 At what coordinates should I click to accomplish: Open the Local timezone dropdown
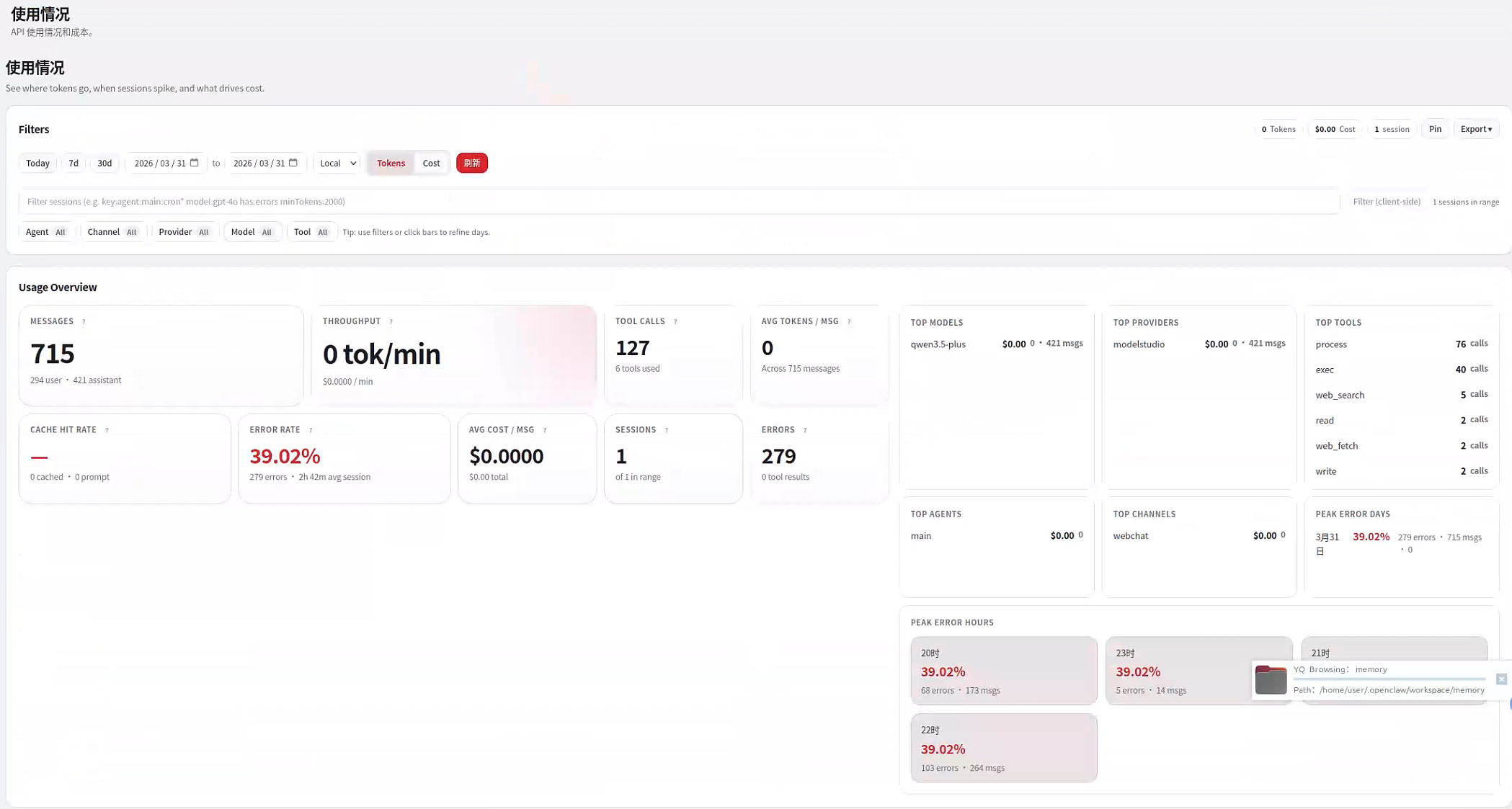coord(337,164)
